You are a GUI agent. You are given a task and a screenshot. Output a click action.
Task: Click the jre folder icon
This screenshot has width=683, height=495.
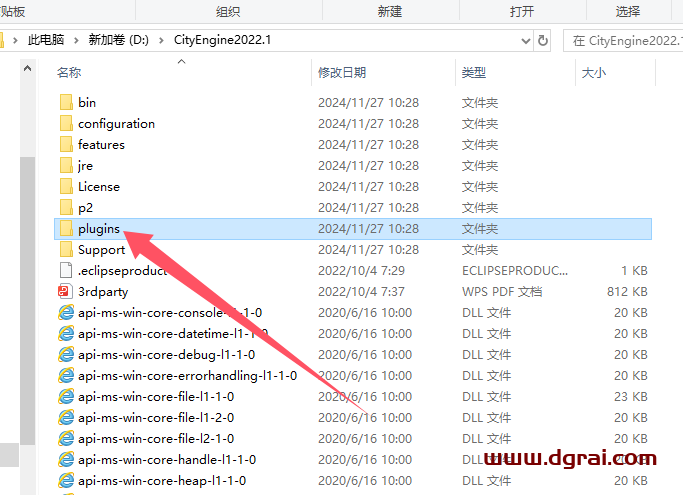pyautogui.click(x=66, y=166)
